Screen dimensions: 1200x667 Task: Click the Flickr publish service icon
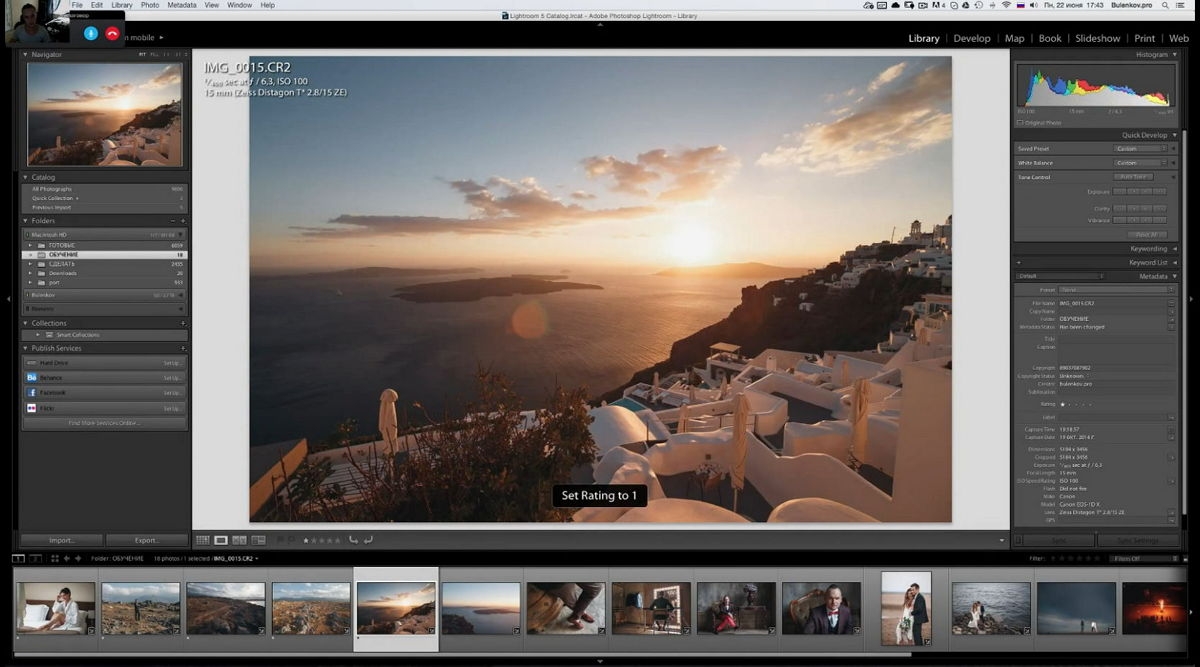[x=32, y=408]
